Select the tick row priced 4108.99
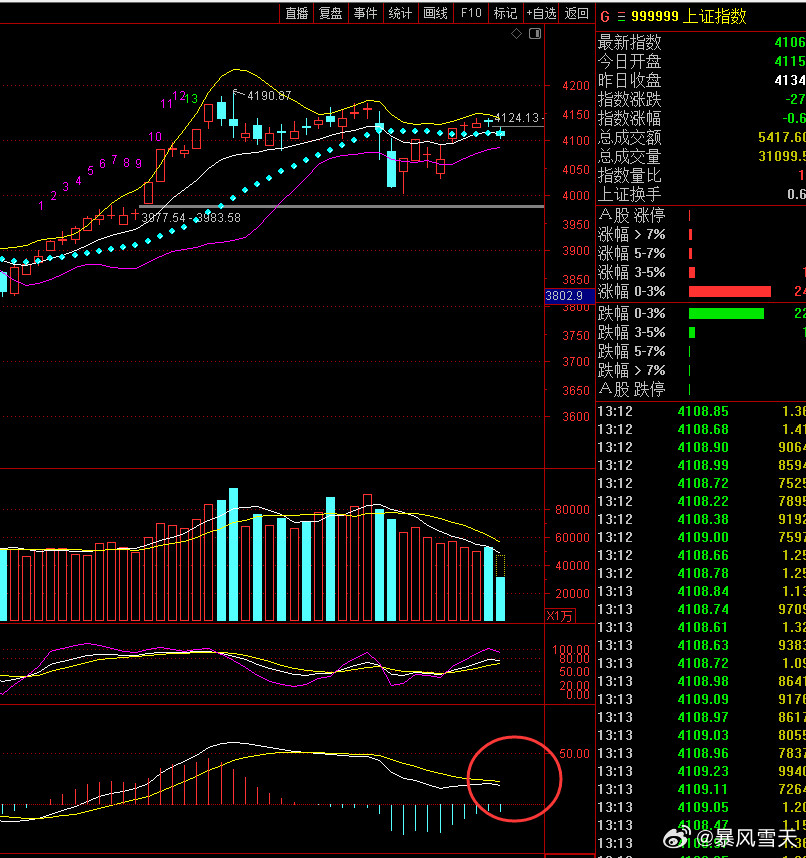The height and width of the screenshot is (858, 806). pyautogui.click(x=701, y=466)
